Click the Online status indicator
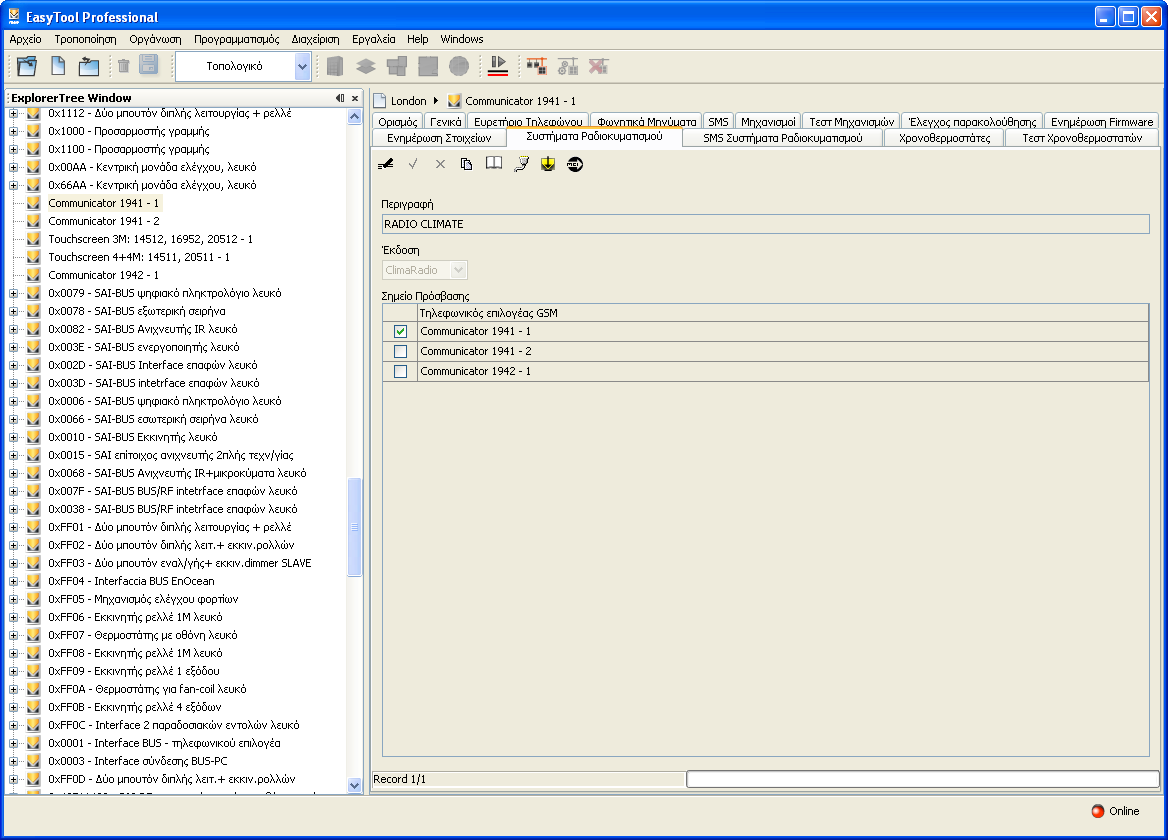 click(x=1115, y=811)
